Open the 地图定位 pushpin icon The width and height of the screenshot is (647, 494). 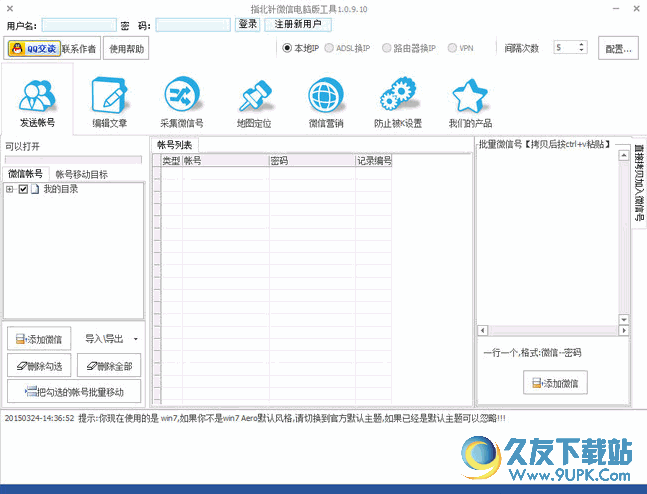coord(254,96)
